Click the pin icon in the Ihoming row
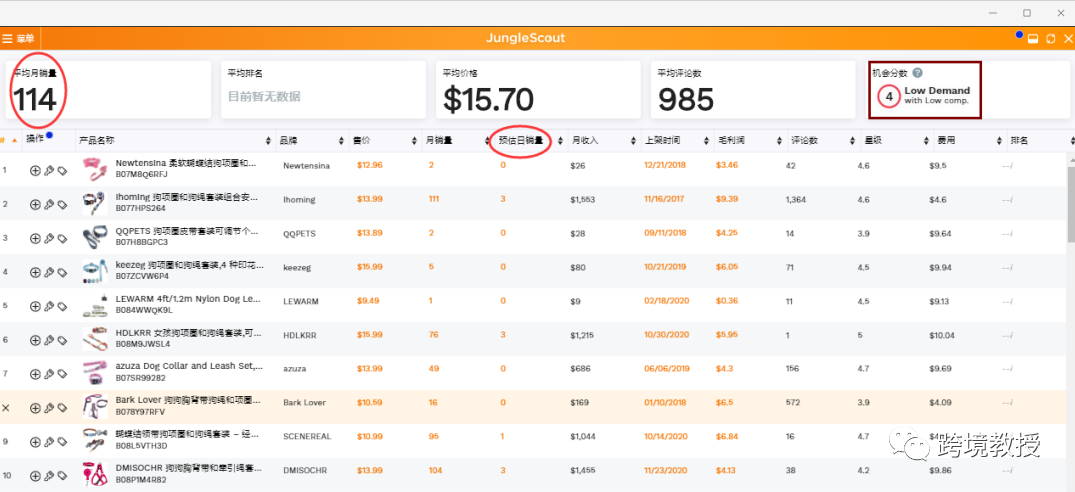This screenshot has width=1075, height=492. click(x=49, y=204)
